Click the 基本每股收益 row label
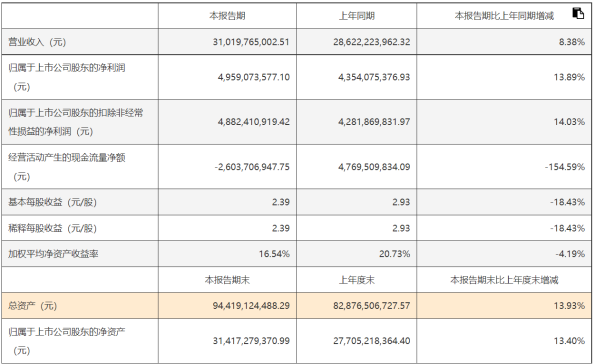The width and height of the screenshot is (595, 364). point(52,202)
